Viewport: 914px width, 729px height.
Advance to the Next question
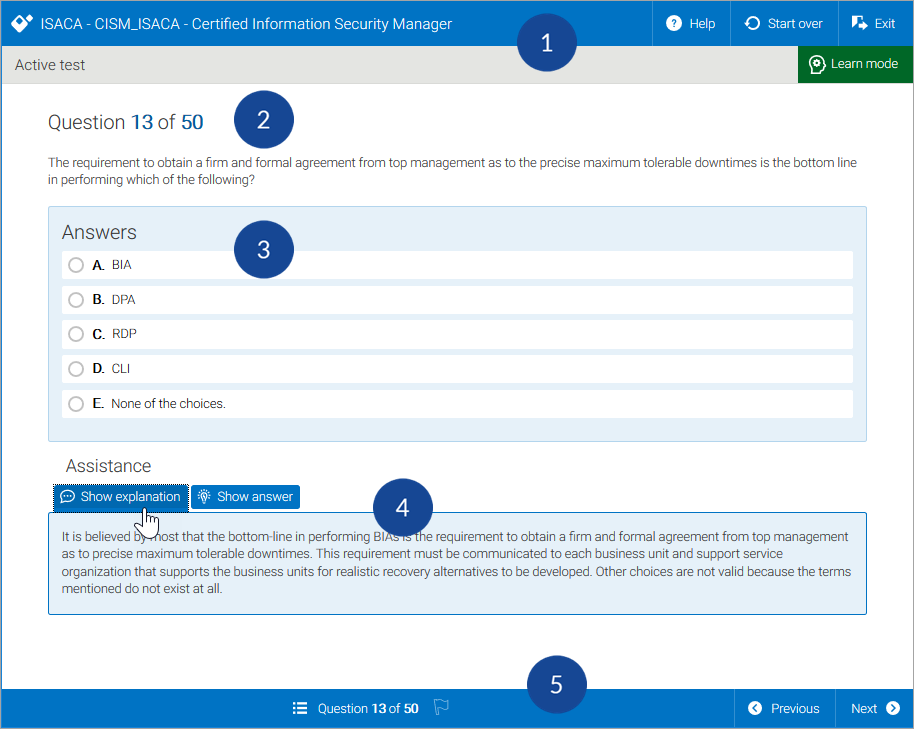(874, 708)
